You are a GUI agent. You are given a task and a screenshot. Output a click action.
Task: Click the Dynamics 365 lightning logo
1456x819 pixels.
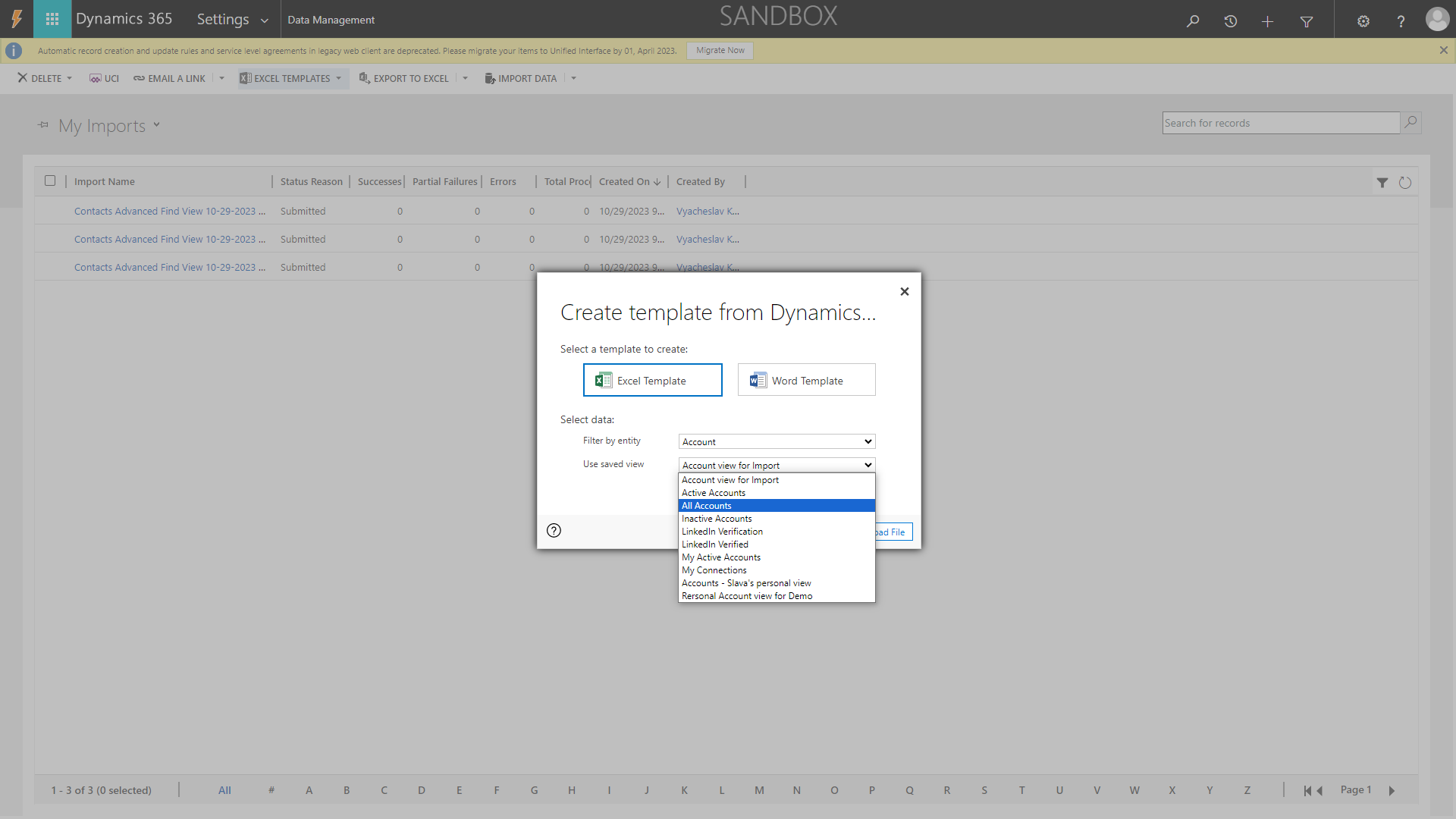coord(17,19)
